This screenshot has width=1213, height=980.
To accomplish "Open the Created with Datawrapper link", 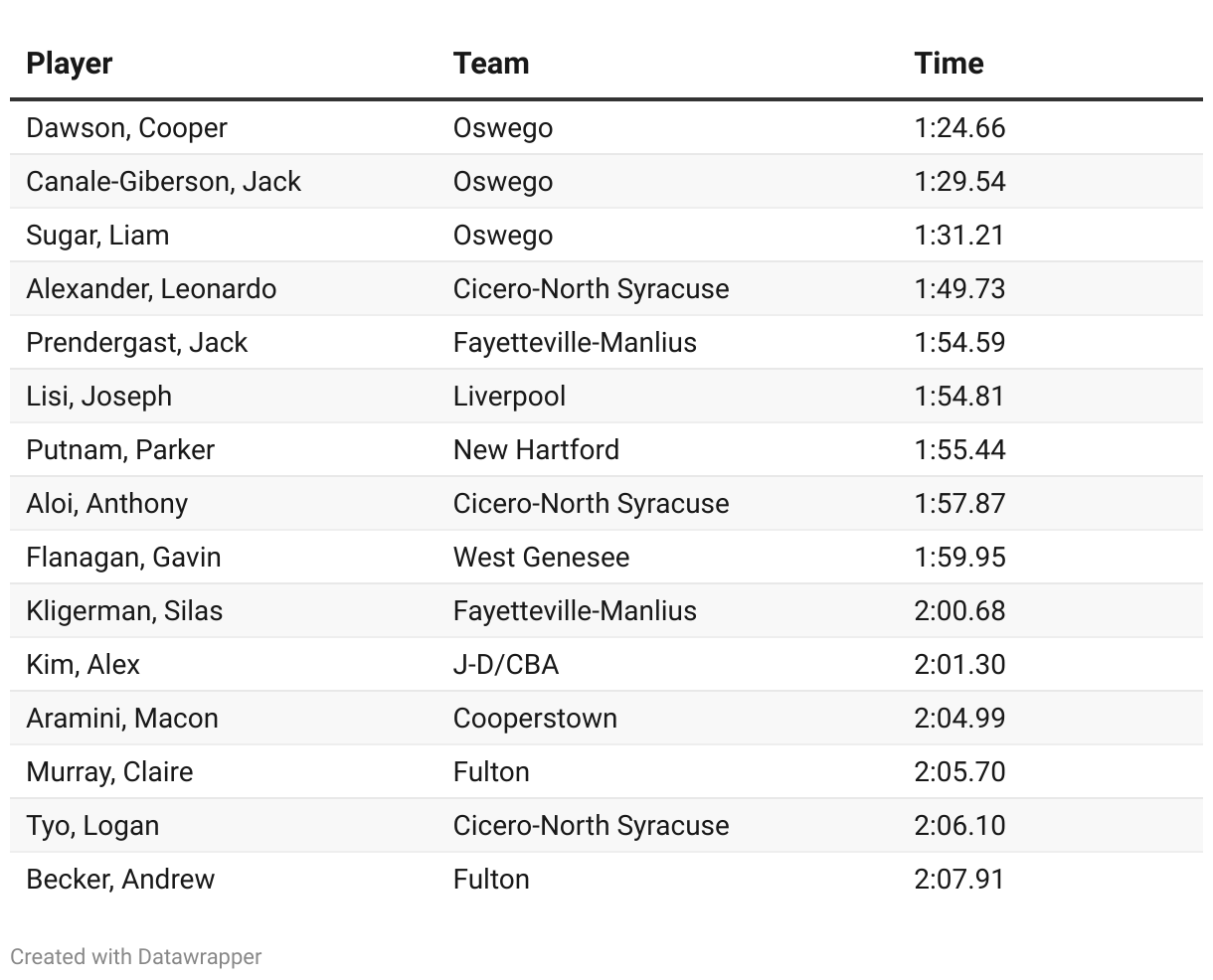I will click(136, 956).
